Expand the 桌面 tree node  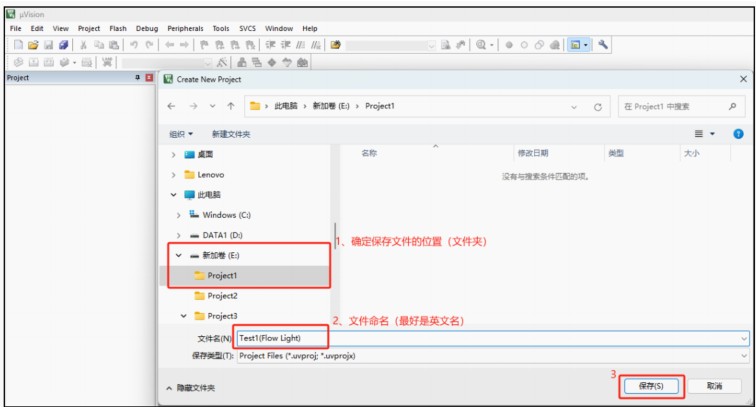173,154
